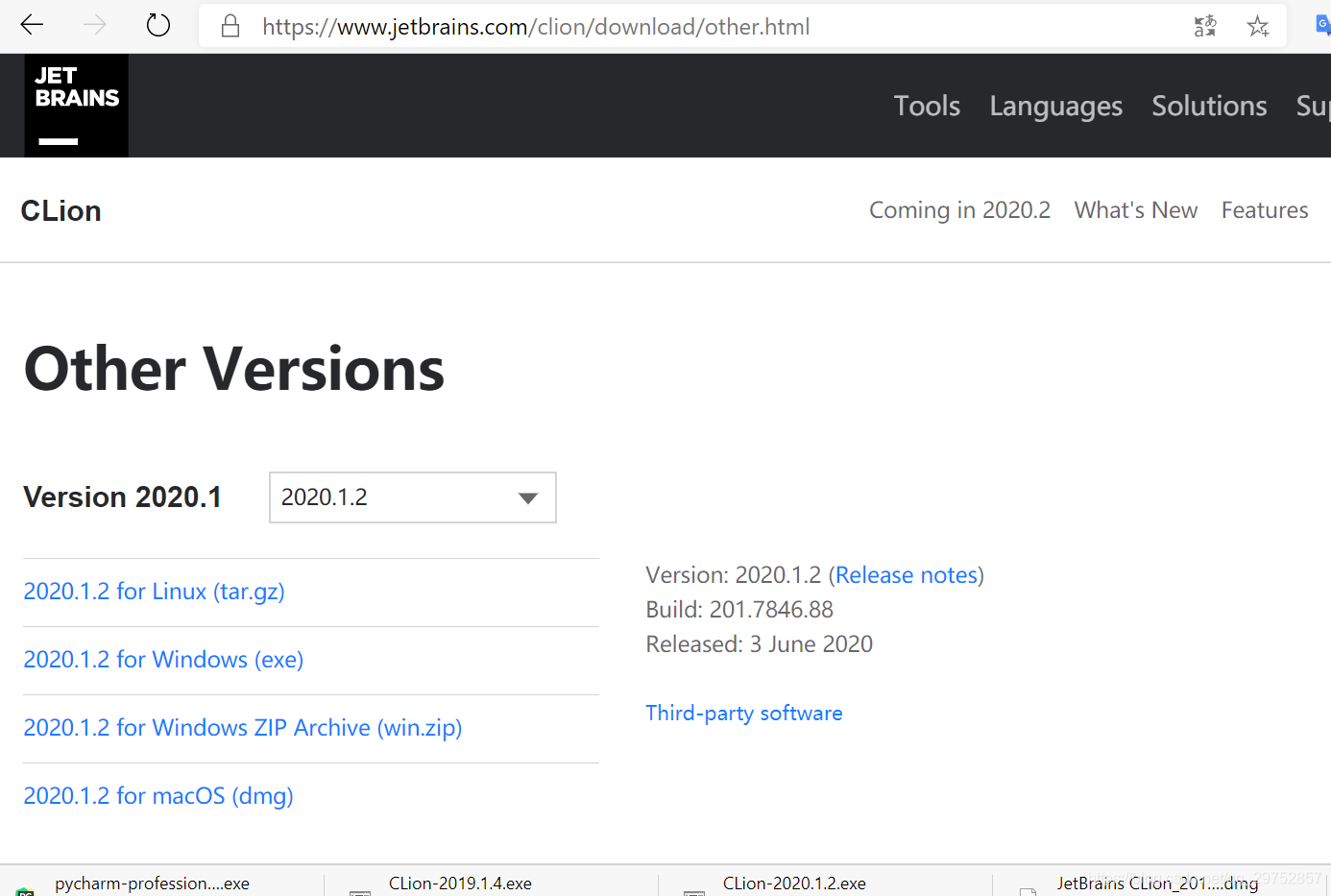Viewport: 1331px width, 896px height.
Task: Open the Tools menu
Action: [x=927, y=106]
